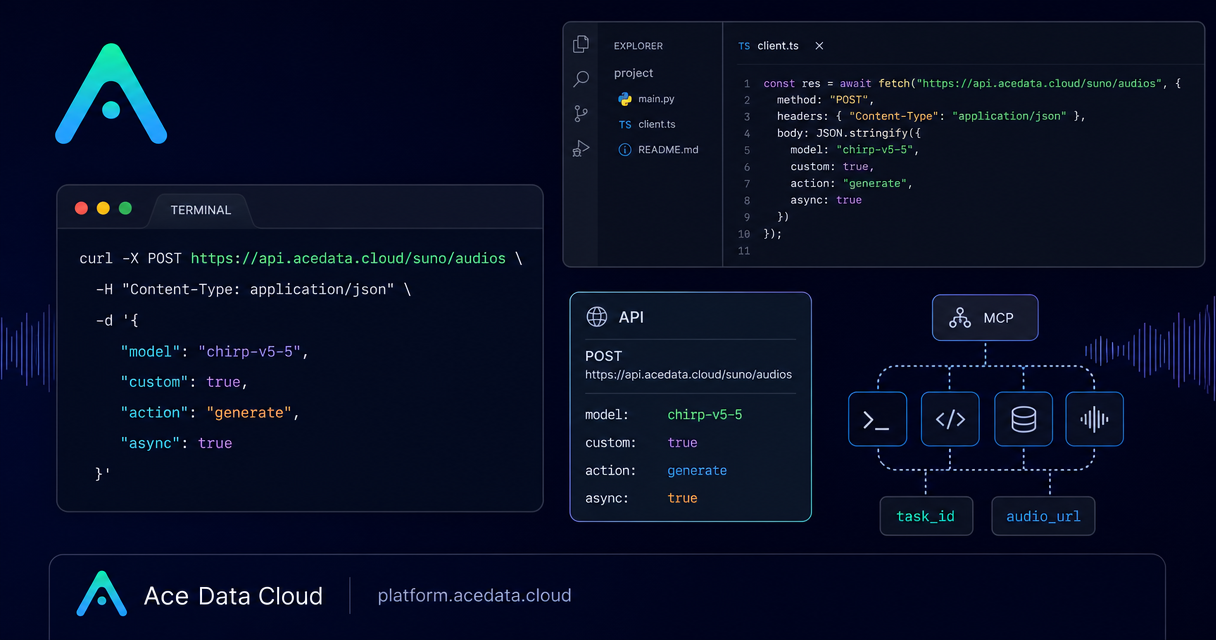Viewport: 1216px width, 640px height.
Task: Click editor line 1 with await fetch
Action: (x=972, y=83)
